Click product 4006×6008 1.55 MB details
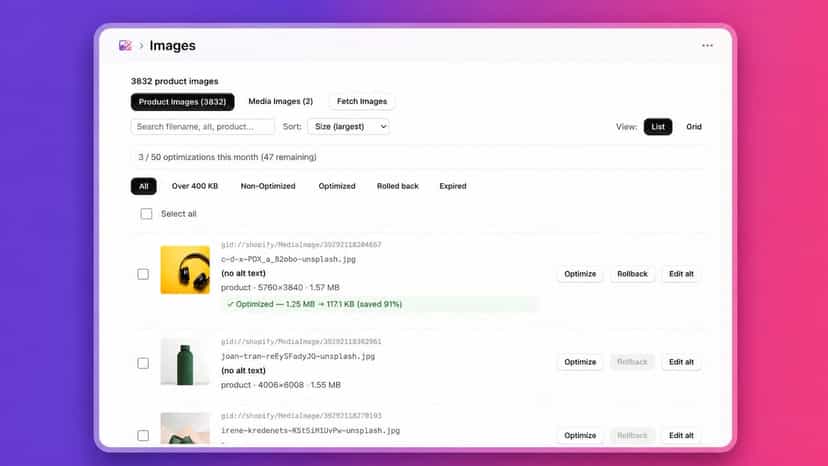This screenshot has width=828, height=466. point(280,385)
